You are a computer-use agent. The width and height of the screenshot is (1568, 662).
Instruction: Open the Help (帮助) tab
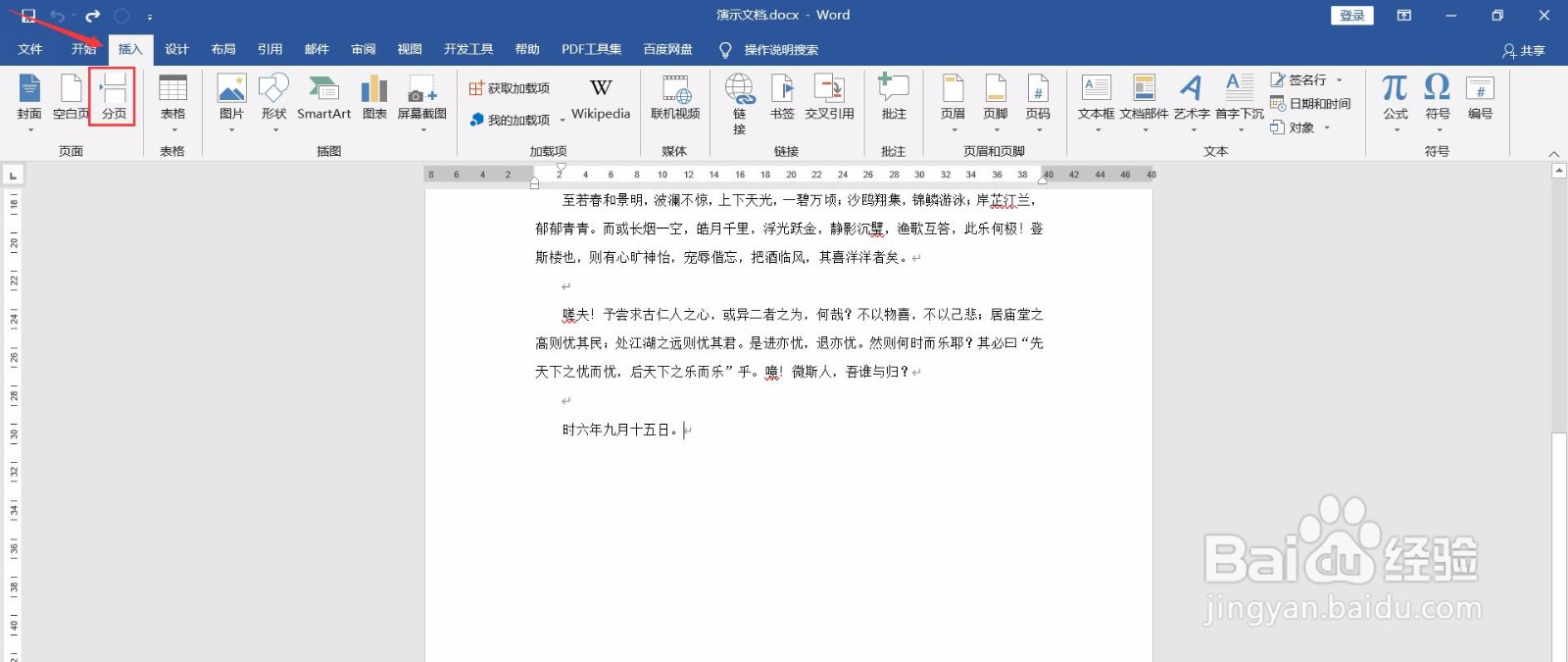tap(527, 49)
